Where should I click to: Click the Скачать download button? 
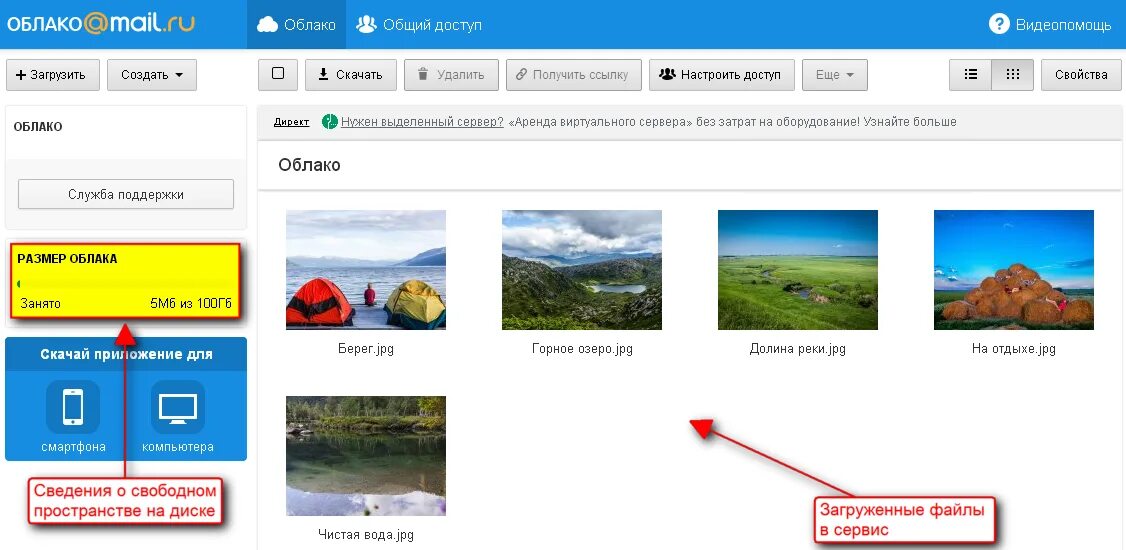350,75
